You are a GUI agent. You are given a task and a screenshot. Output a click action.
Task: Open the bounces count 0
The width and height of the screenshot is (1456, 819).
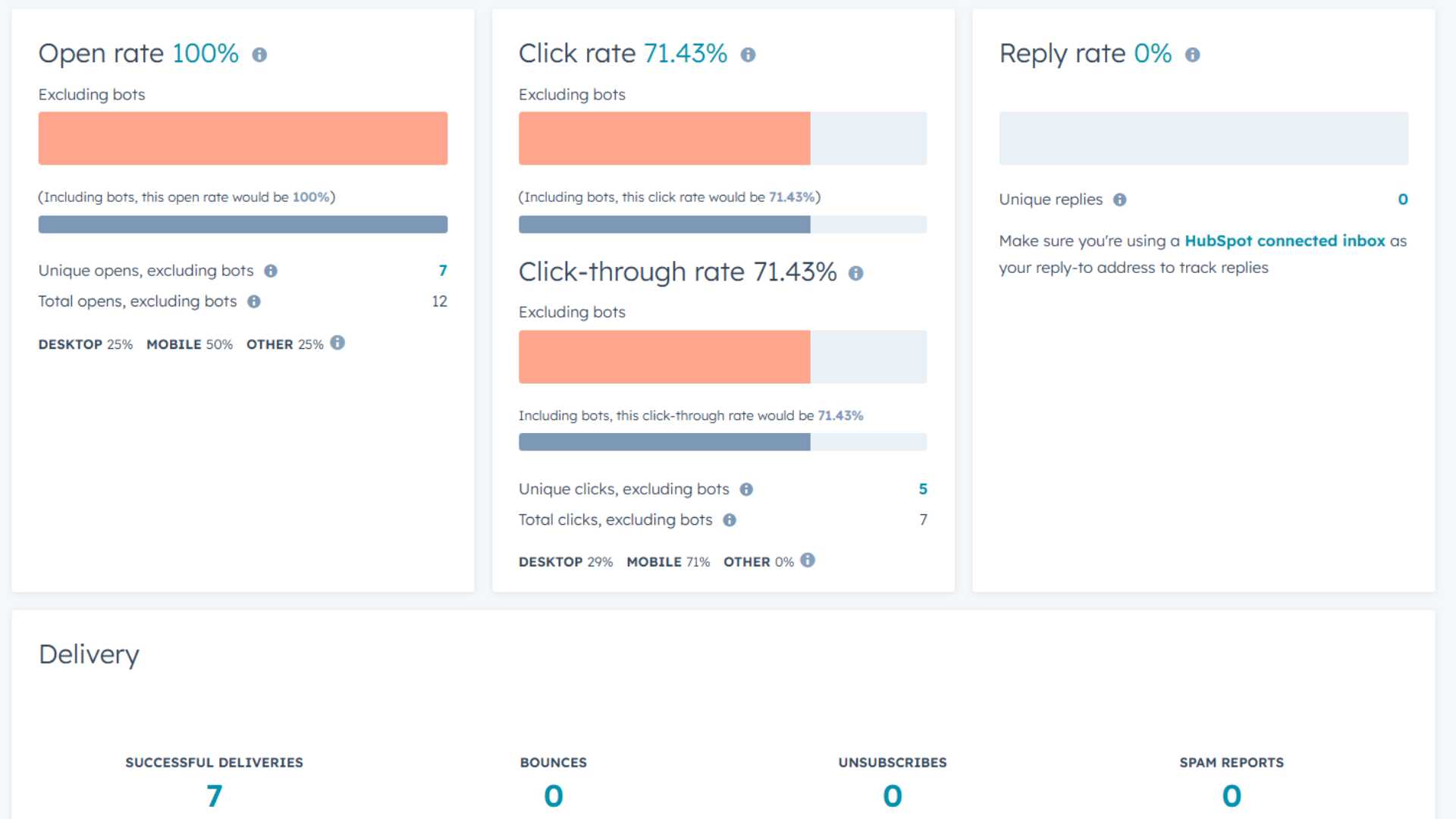[554, 795]
